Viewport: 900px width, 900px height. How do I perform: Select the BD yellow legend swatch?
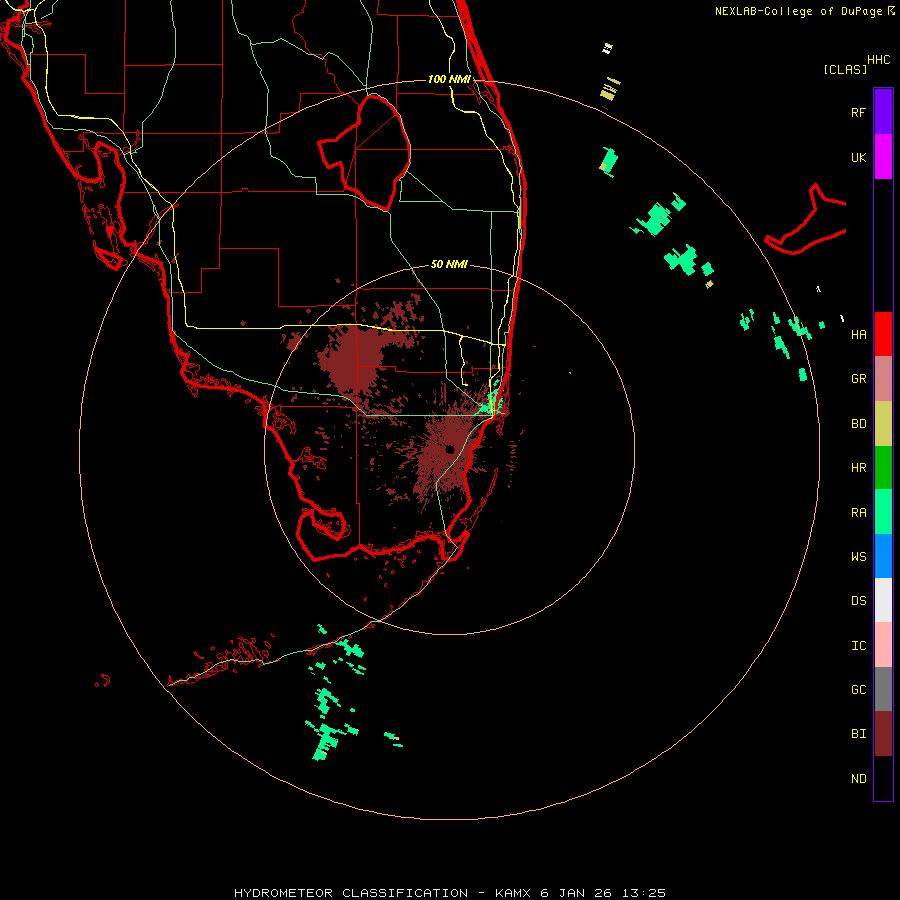pyautogui.click(x=883, y=424)
